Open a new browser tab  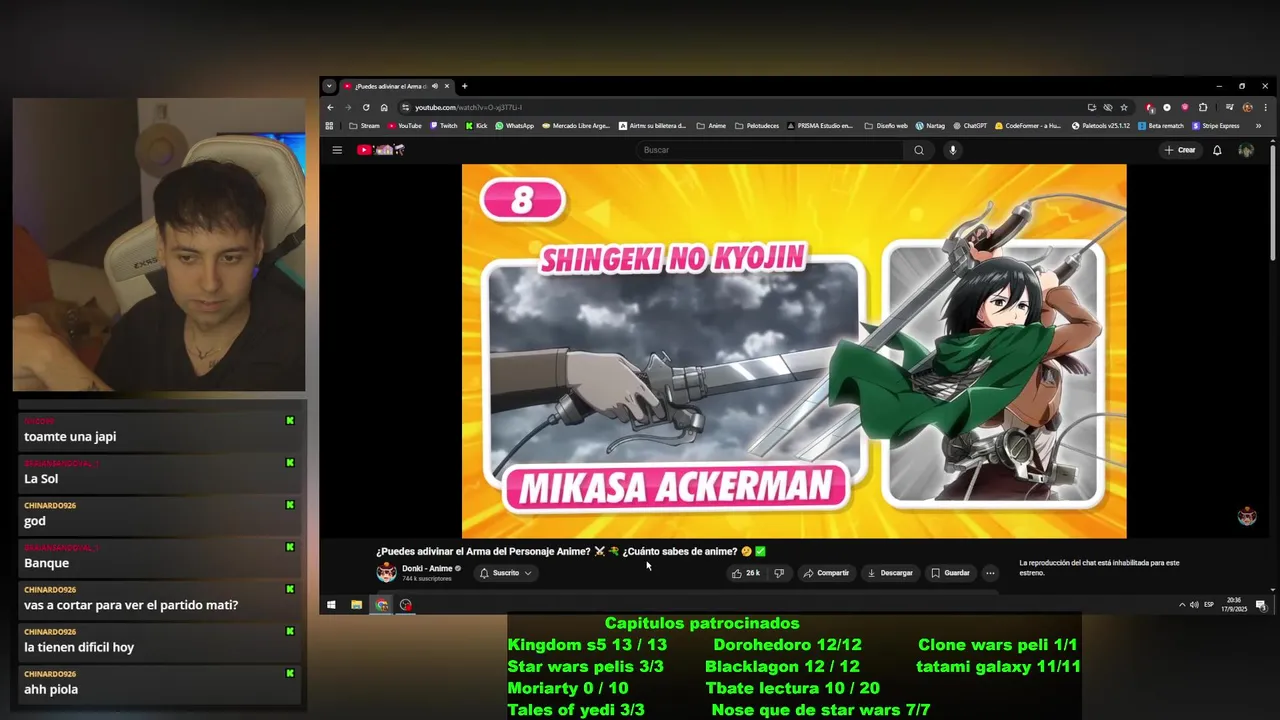(464, 86)
